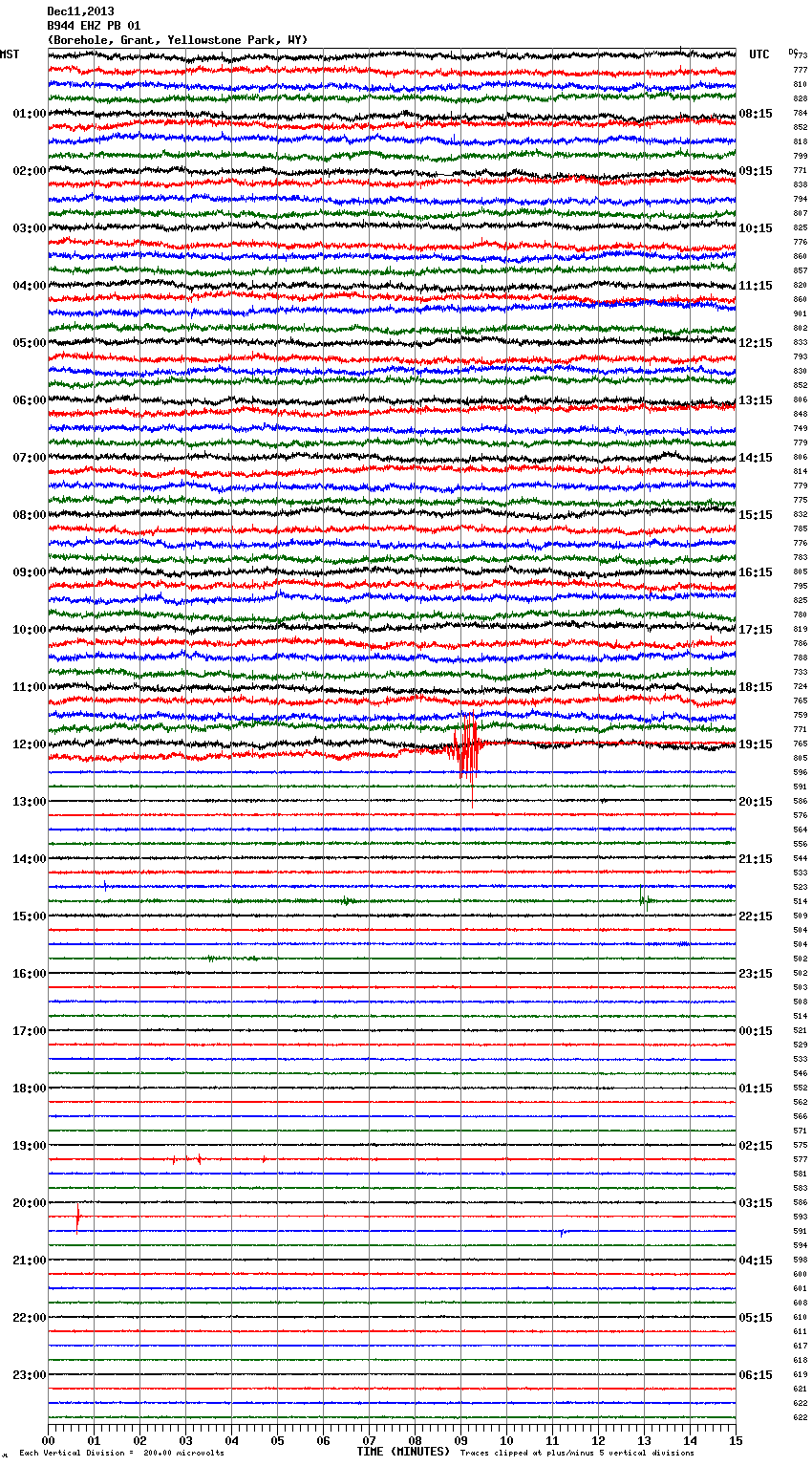Click the 12:15 UTC time label

pos(756,343)
